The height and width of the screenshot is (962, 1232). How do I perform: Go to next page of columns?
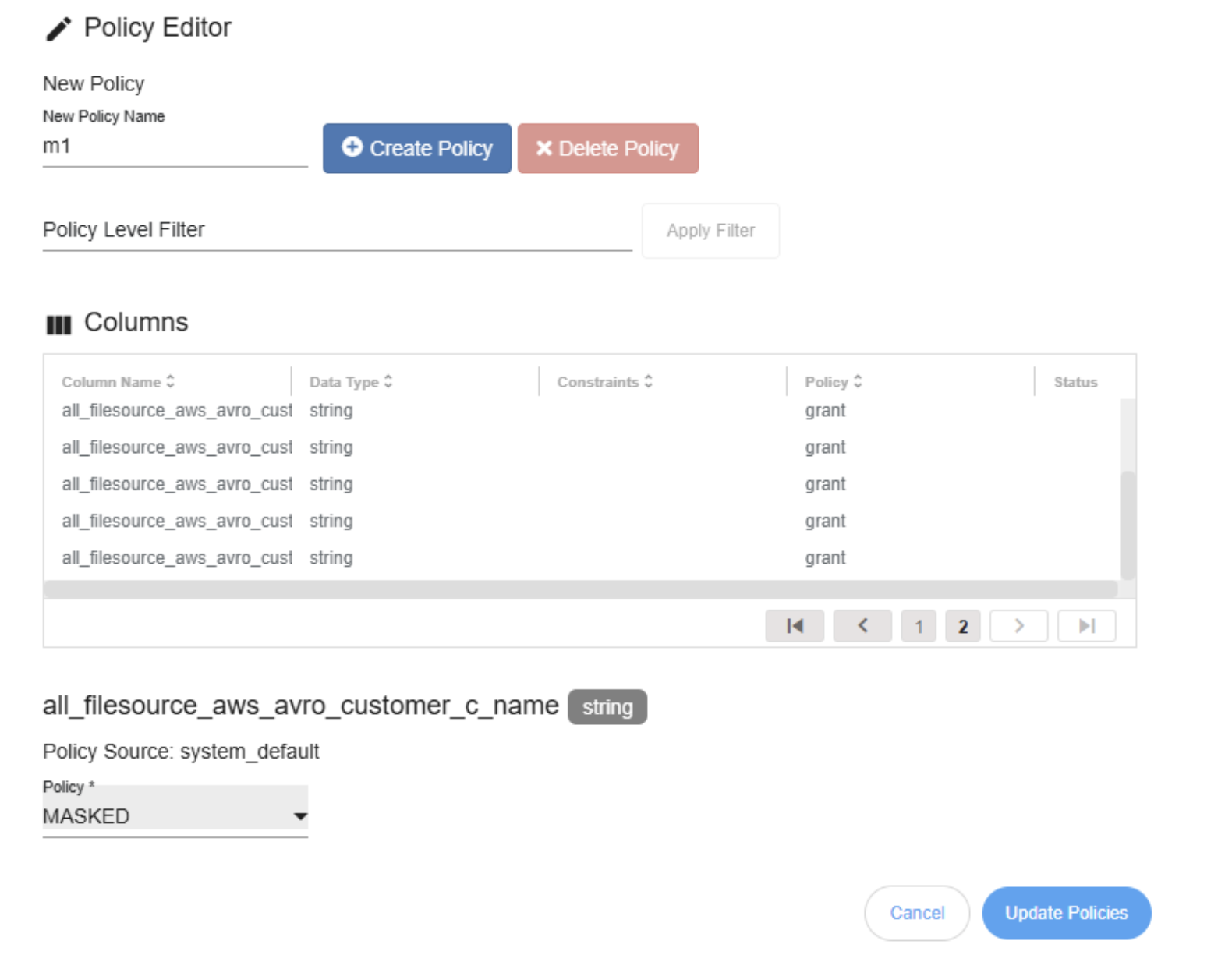pos(1018,626)
